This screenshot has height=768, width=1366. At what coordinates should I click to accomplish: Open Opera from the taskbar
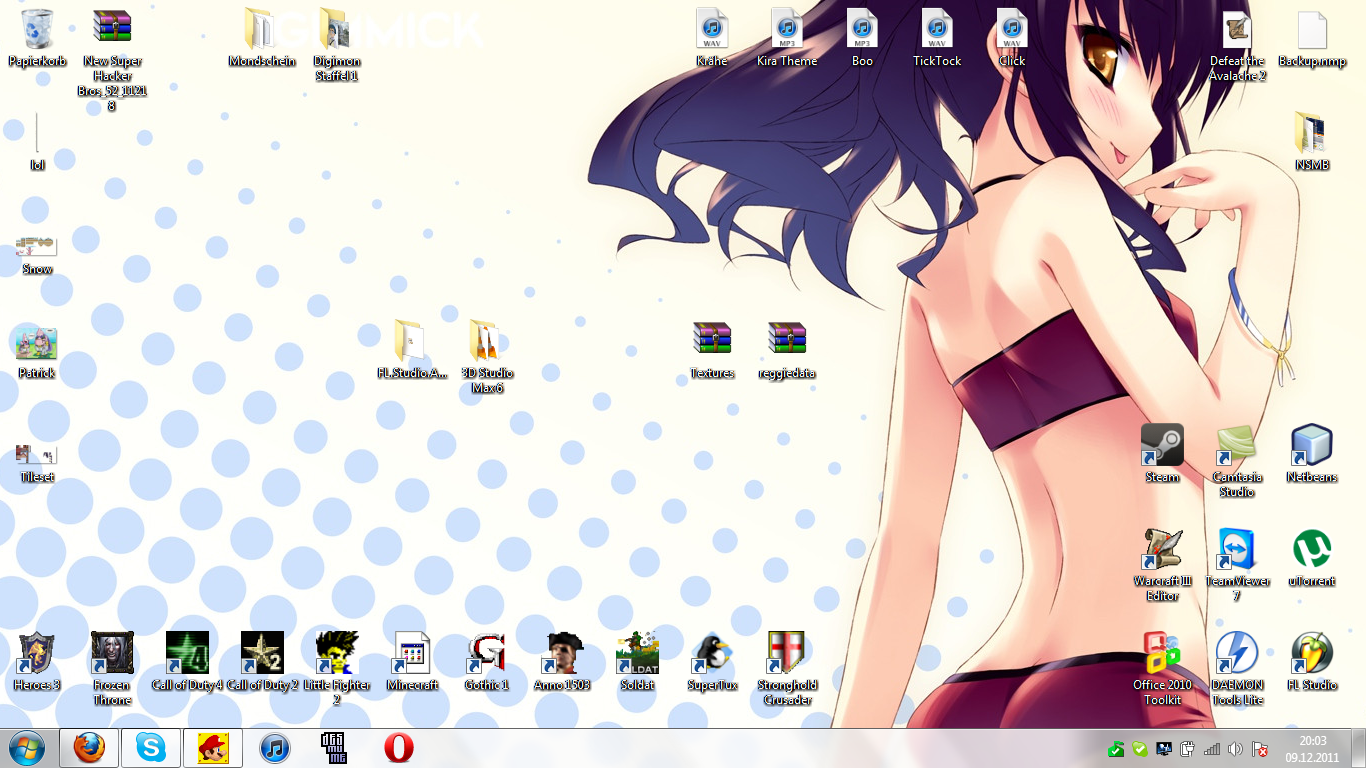pyautogui.click(x=399, y=748)
